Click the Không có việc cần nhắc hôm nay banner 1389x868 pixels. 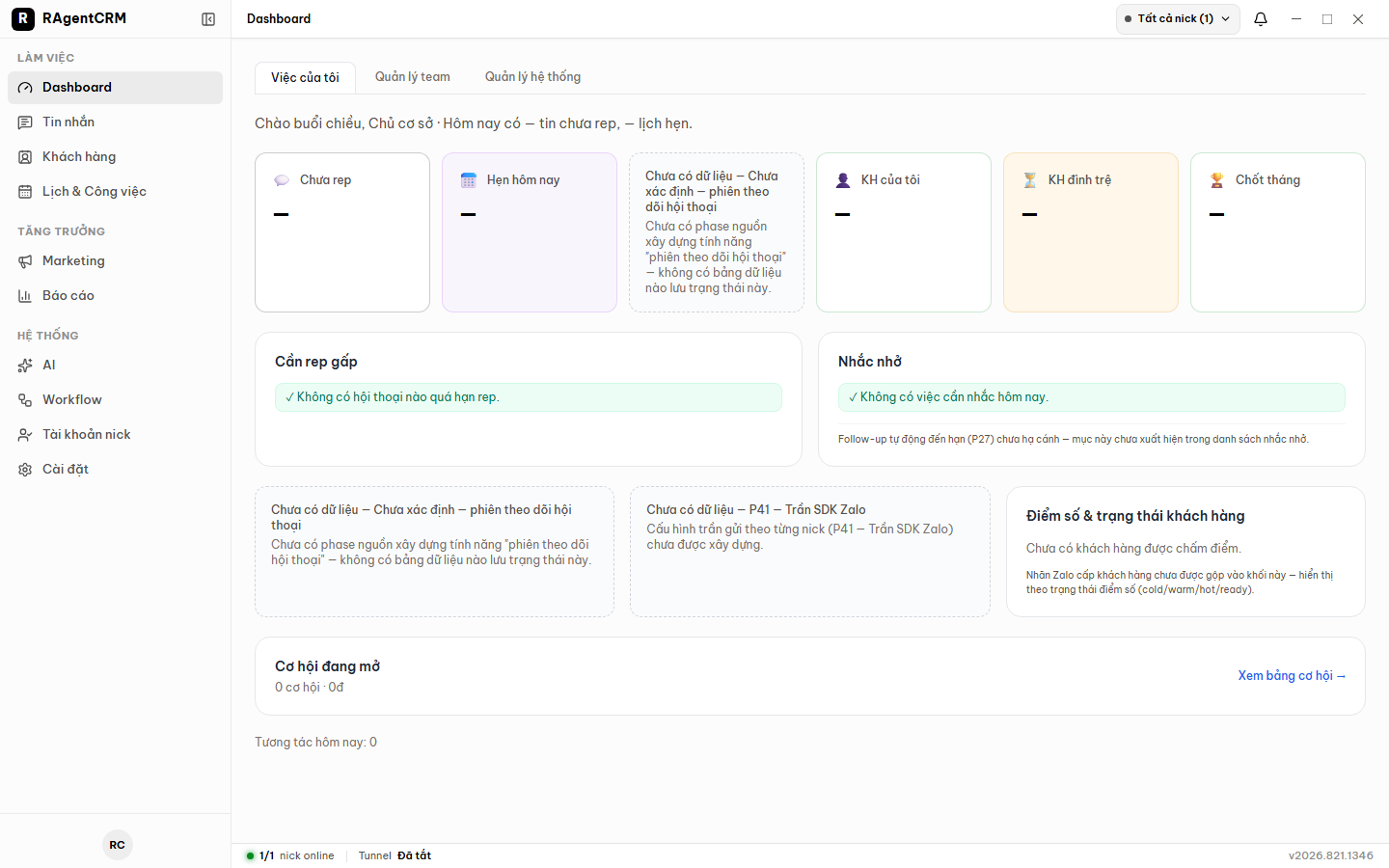(1092, 397)
